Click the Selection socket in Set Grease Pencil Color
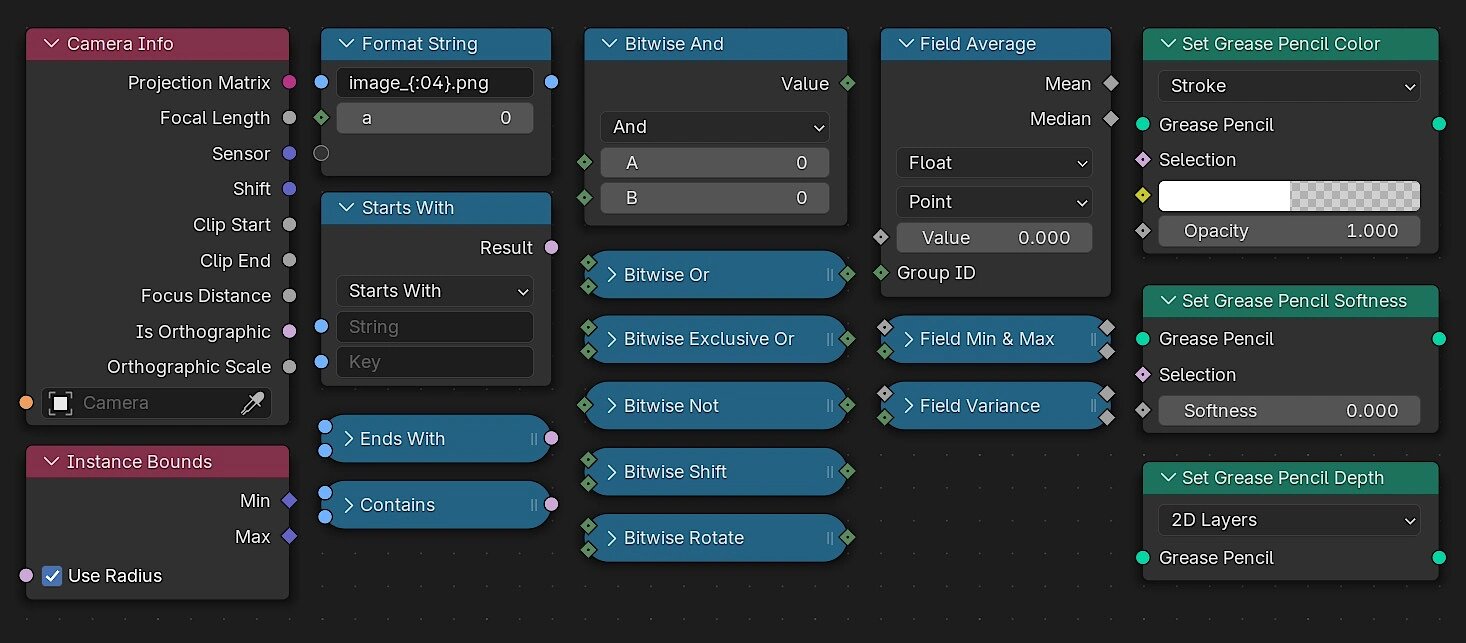 click(x=1143, y=159)
